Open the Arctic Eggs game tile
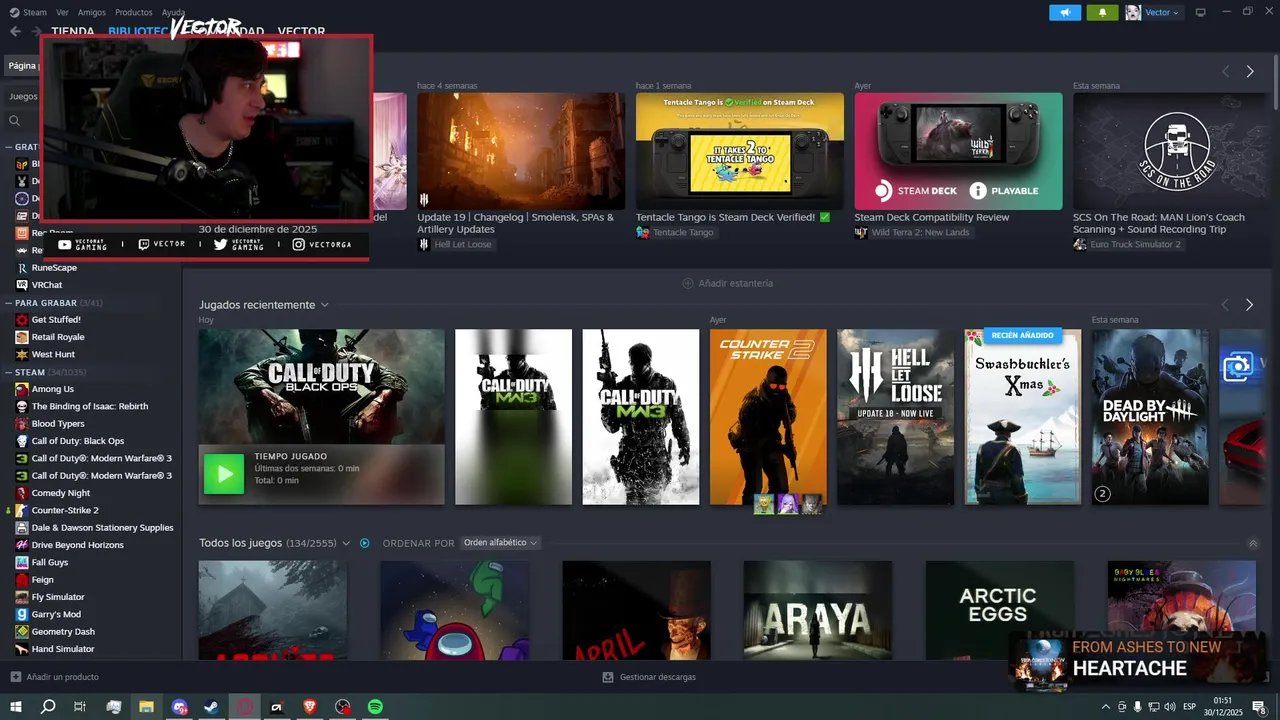Screen dimensions: 1280x720 (x=1000, y=610)
